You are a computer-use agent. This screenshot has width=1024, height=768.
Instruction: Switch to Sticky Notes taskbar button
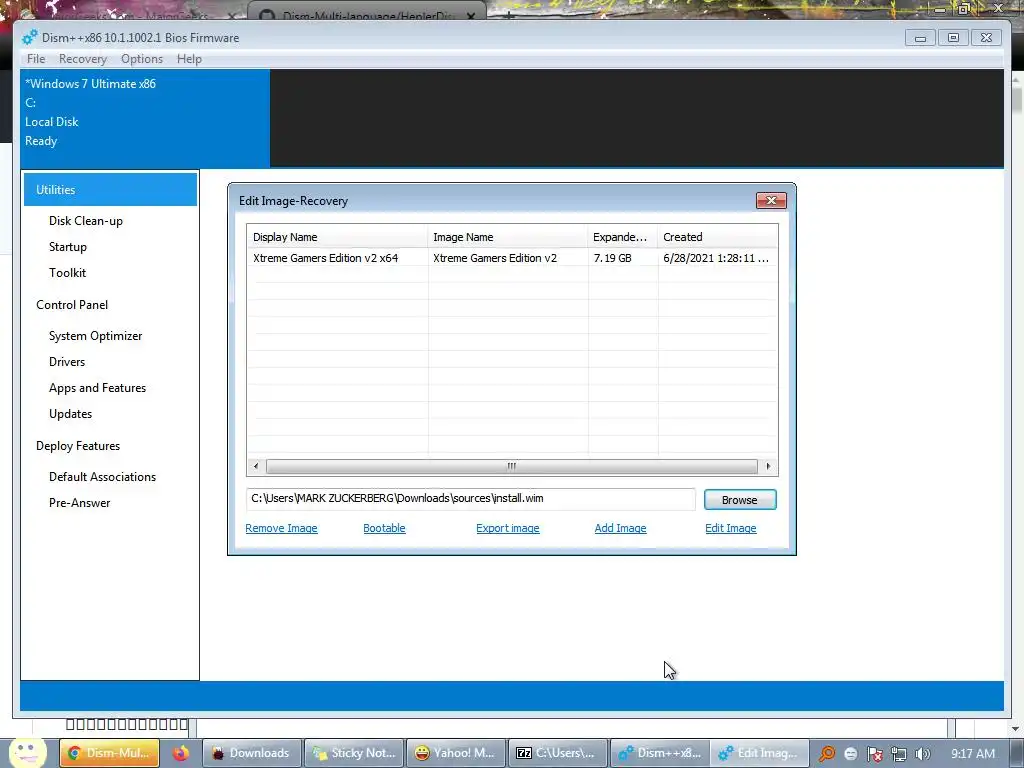355,753
